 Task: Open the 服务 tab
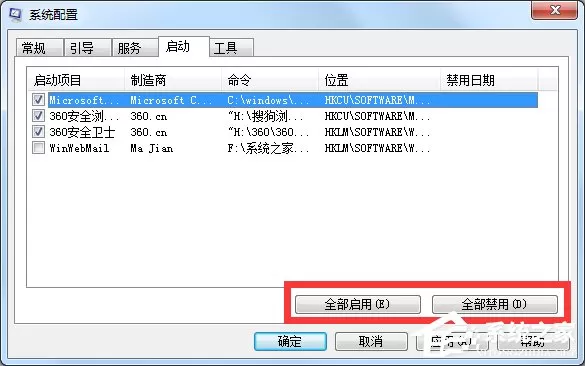(135, 48)
